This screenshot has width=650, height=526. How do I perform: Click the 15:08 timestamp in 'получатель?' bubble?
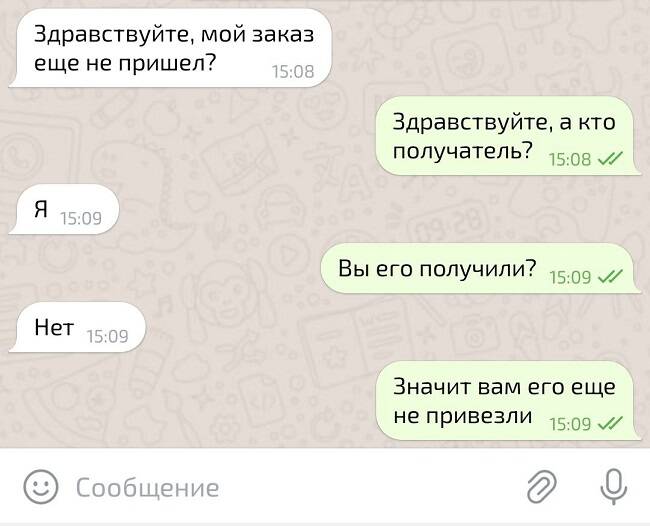[570, 159]
